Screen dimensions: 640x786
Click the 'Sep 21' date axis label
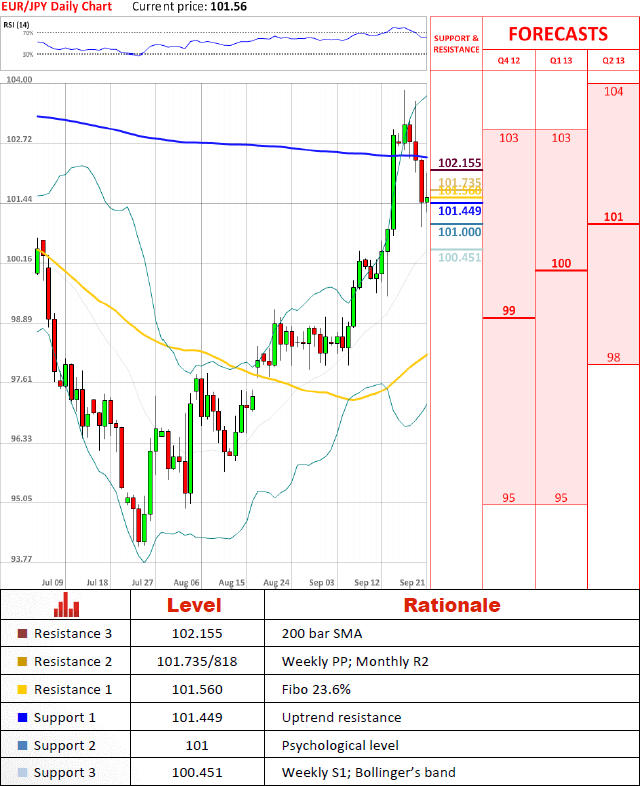[x=412, y=582]
